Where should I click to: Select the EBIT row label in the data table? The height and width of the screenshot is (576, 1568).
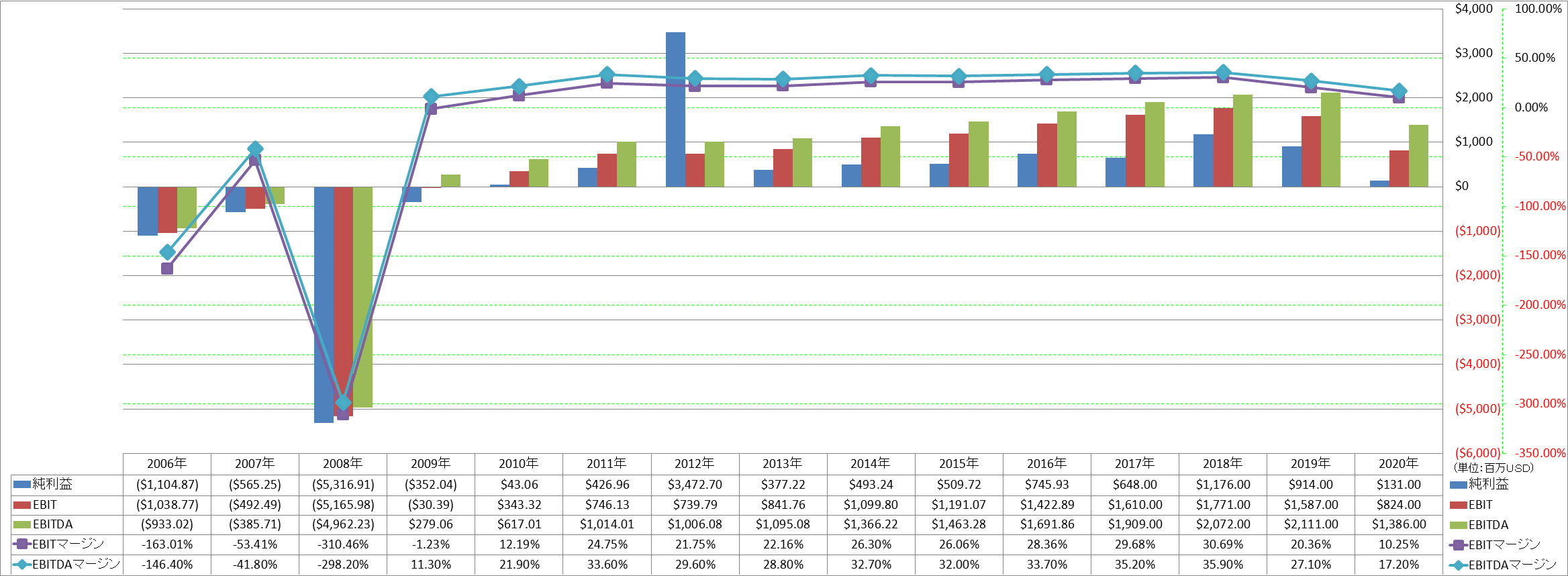[x=36, y=505]
